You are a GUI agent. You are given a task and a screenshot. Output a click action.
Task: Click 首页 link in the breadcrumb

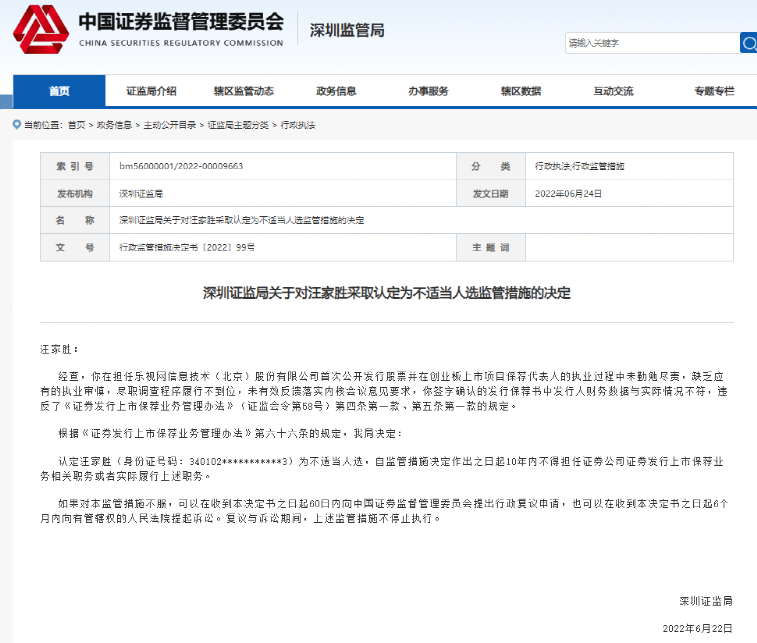pos(76,125)
